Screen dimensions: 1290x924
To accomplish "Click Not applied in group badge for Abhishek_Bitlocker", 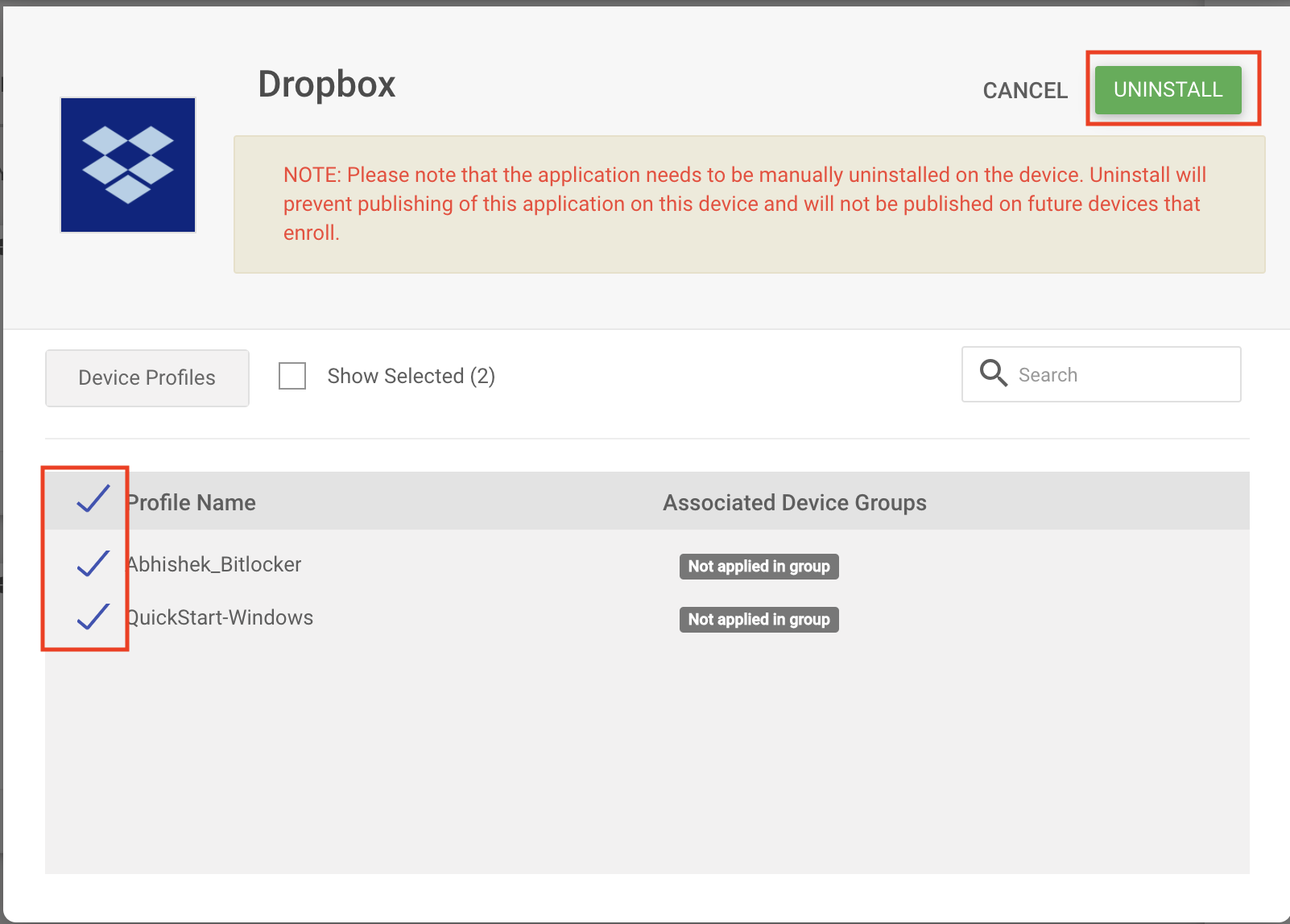I will pyautogui.click(x=759, y=567).
